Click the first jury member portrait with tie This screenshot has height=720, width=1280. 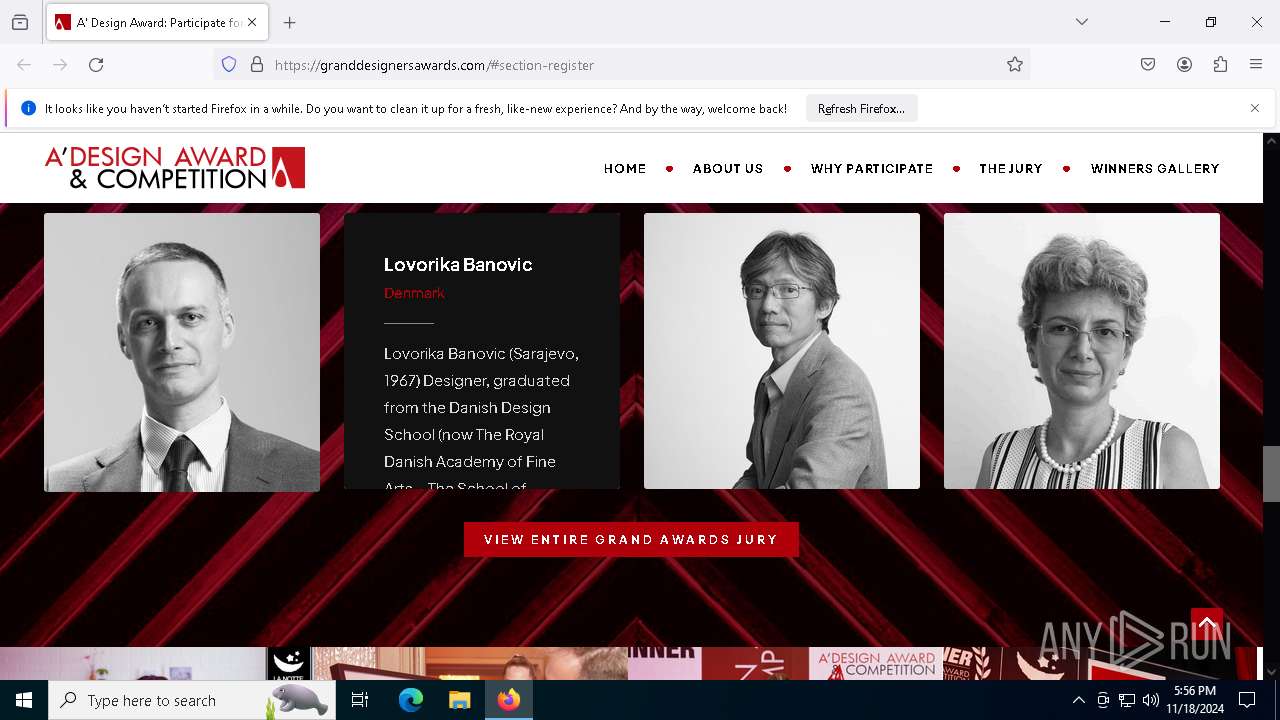[x=182, y=352]
